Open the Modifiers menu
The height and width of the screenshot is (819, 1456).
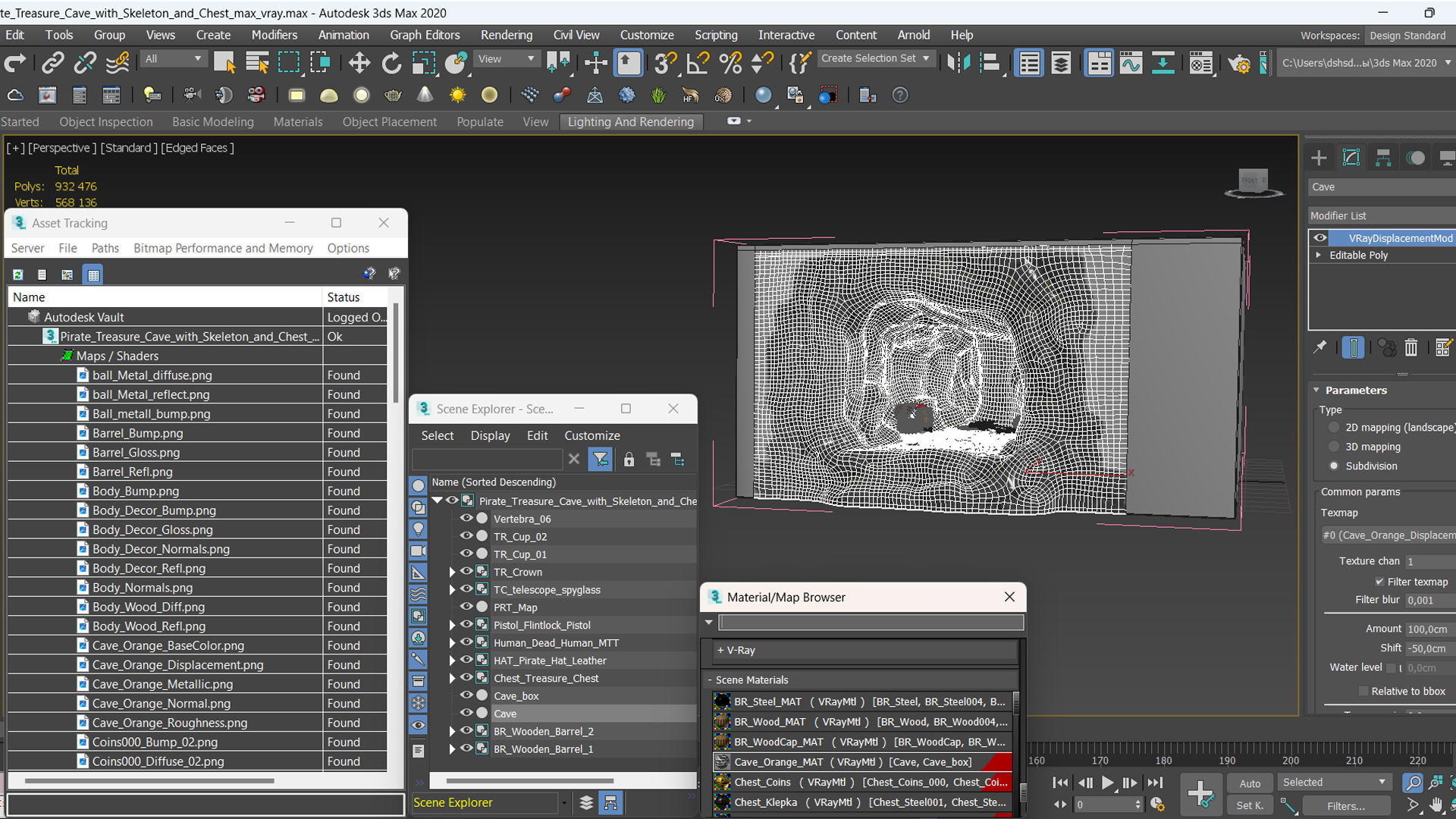coord(274,35)
